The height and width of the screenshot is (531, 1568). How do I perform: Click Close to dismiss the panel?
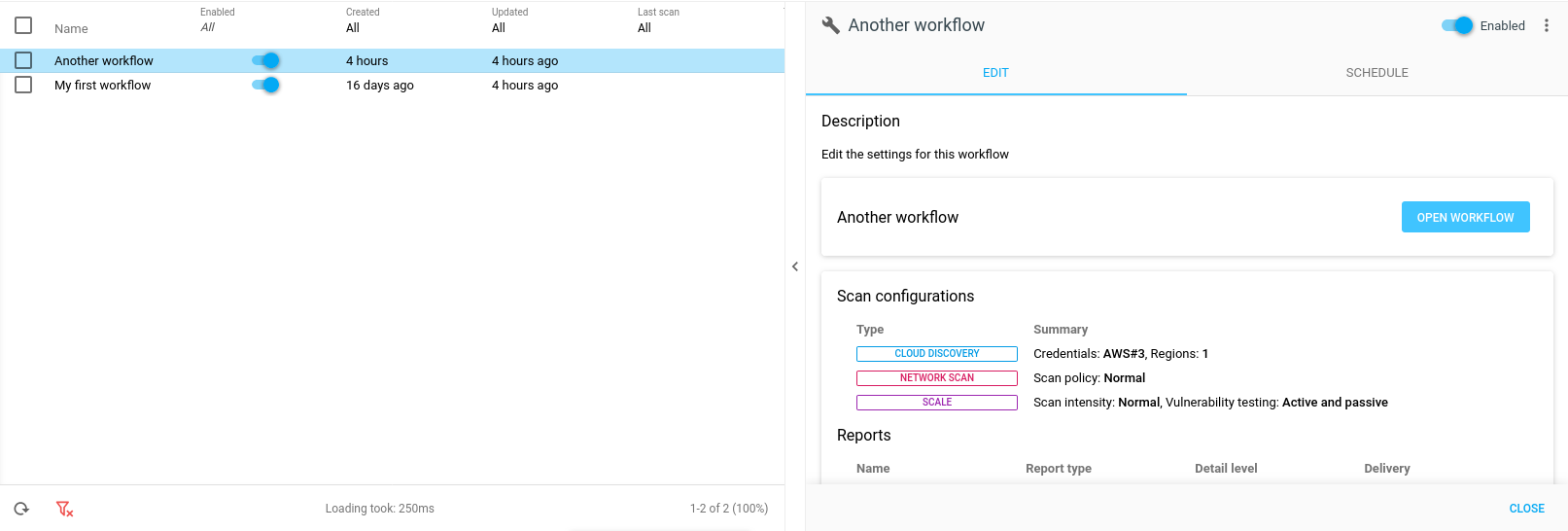pyautogui.click(x=1526, y=509)
